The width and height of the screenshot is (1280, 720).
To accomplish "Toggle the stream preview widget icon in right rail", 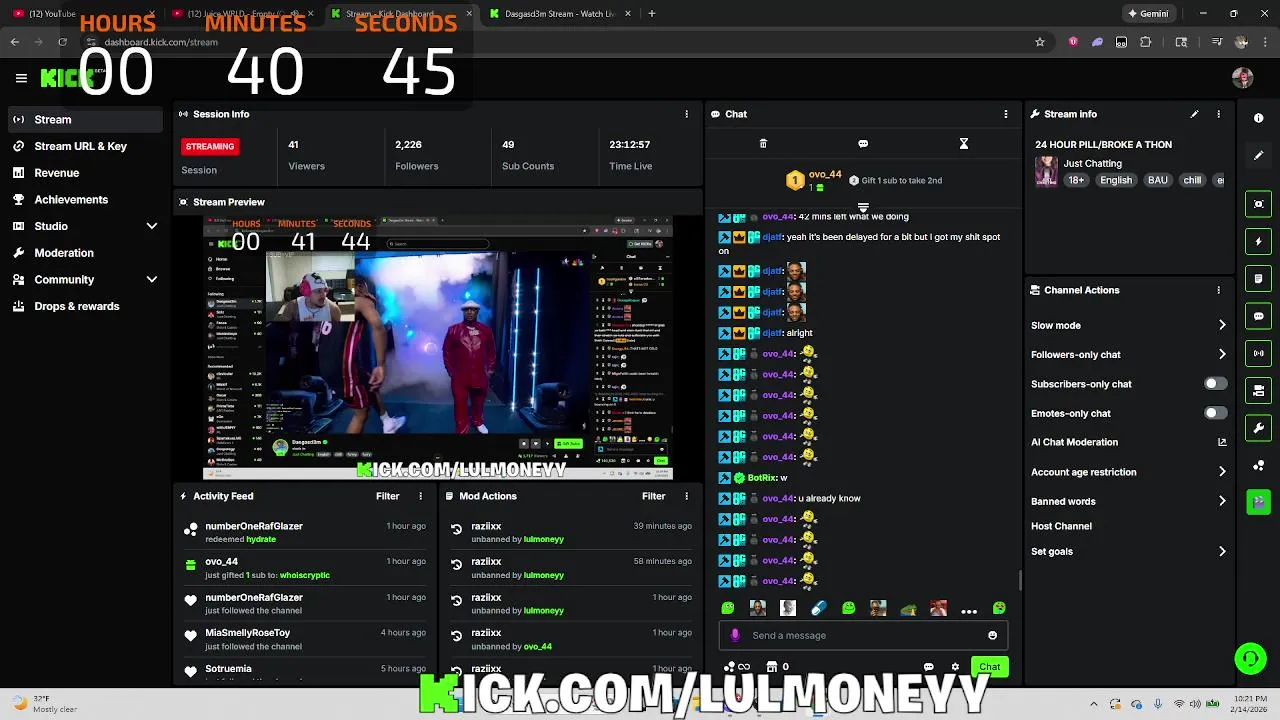I will coord(1258,204).
